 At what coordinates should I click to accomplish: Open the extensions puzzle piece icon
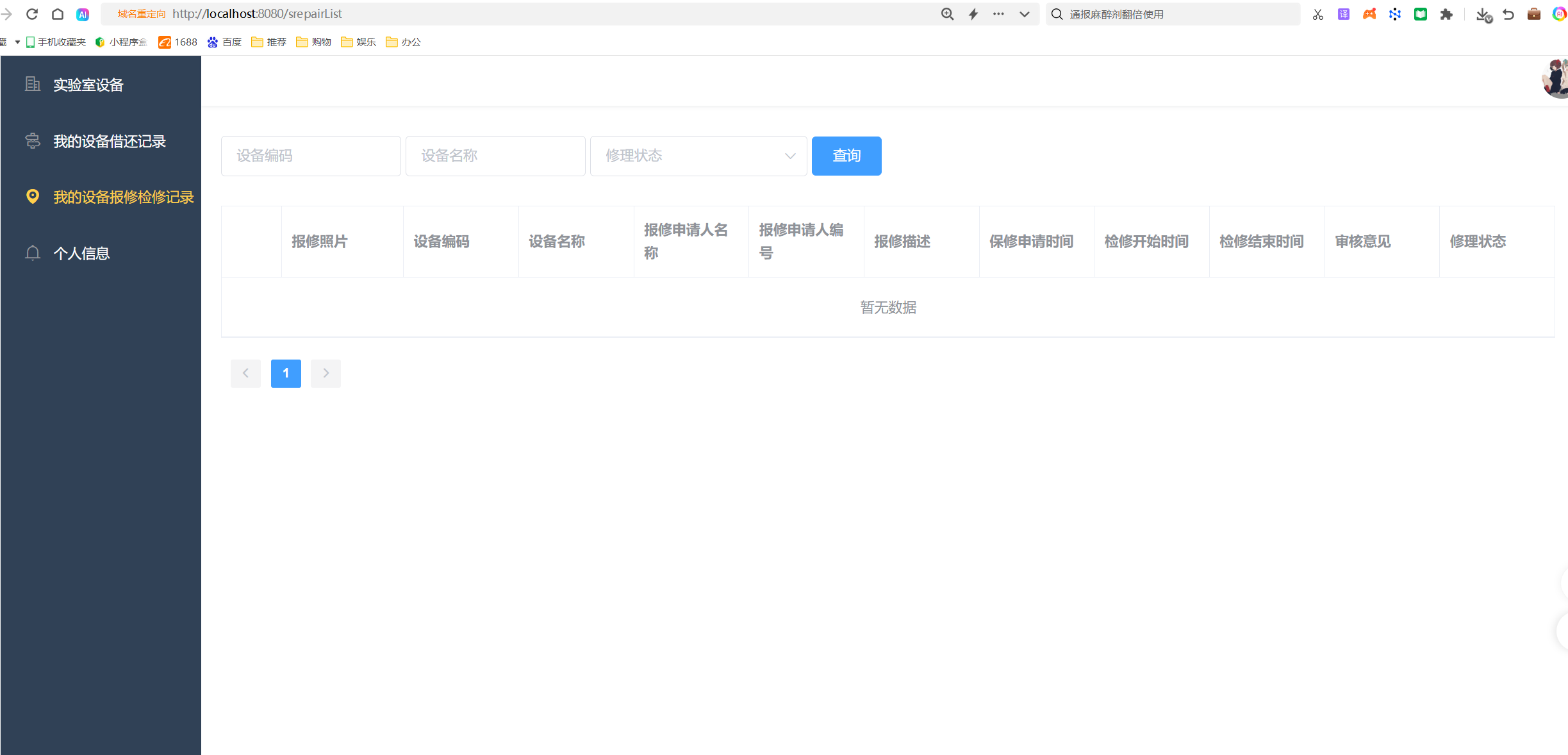pos(1446,14)
